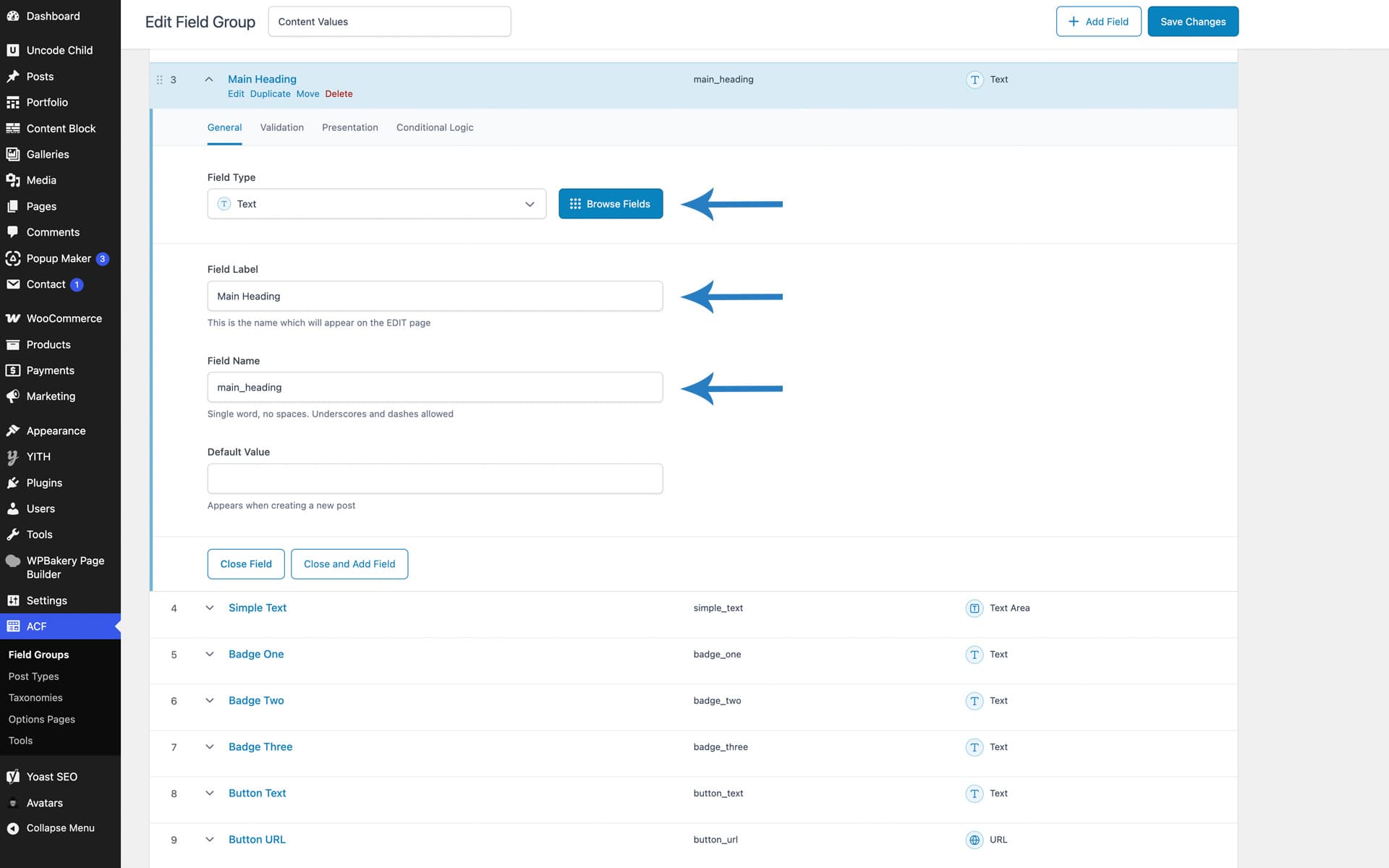Open Options Pages under ACF menu

coord(42,719)
